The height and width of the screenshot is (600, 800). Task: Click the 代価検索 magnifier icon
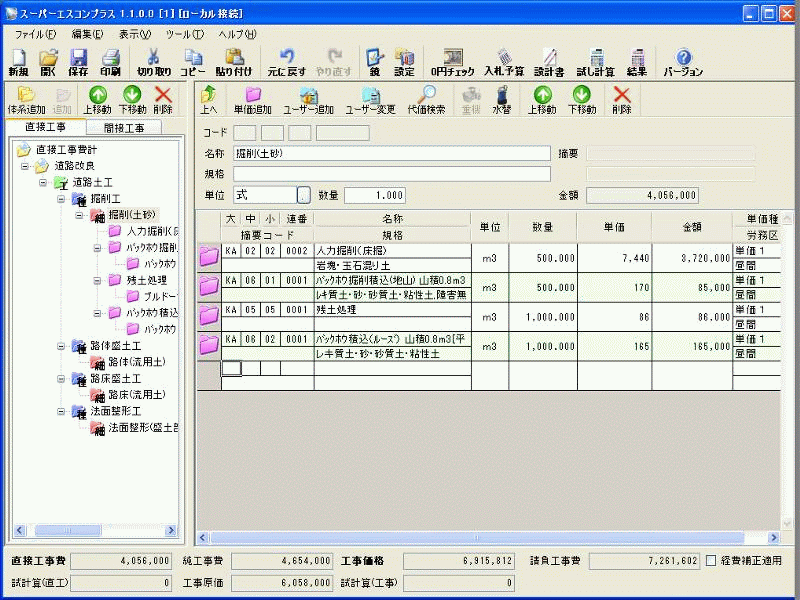click(426, 100)
